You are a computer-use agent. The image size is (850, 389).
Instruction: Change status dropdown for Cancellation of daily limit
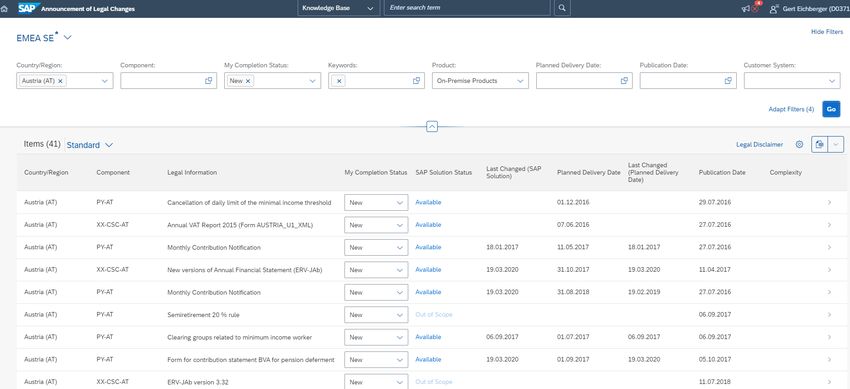tap(376, 202)
